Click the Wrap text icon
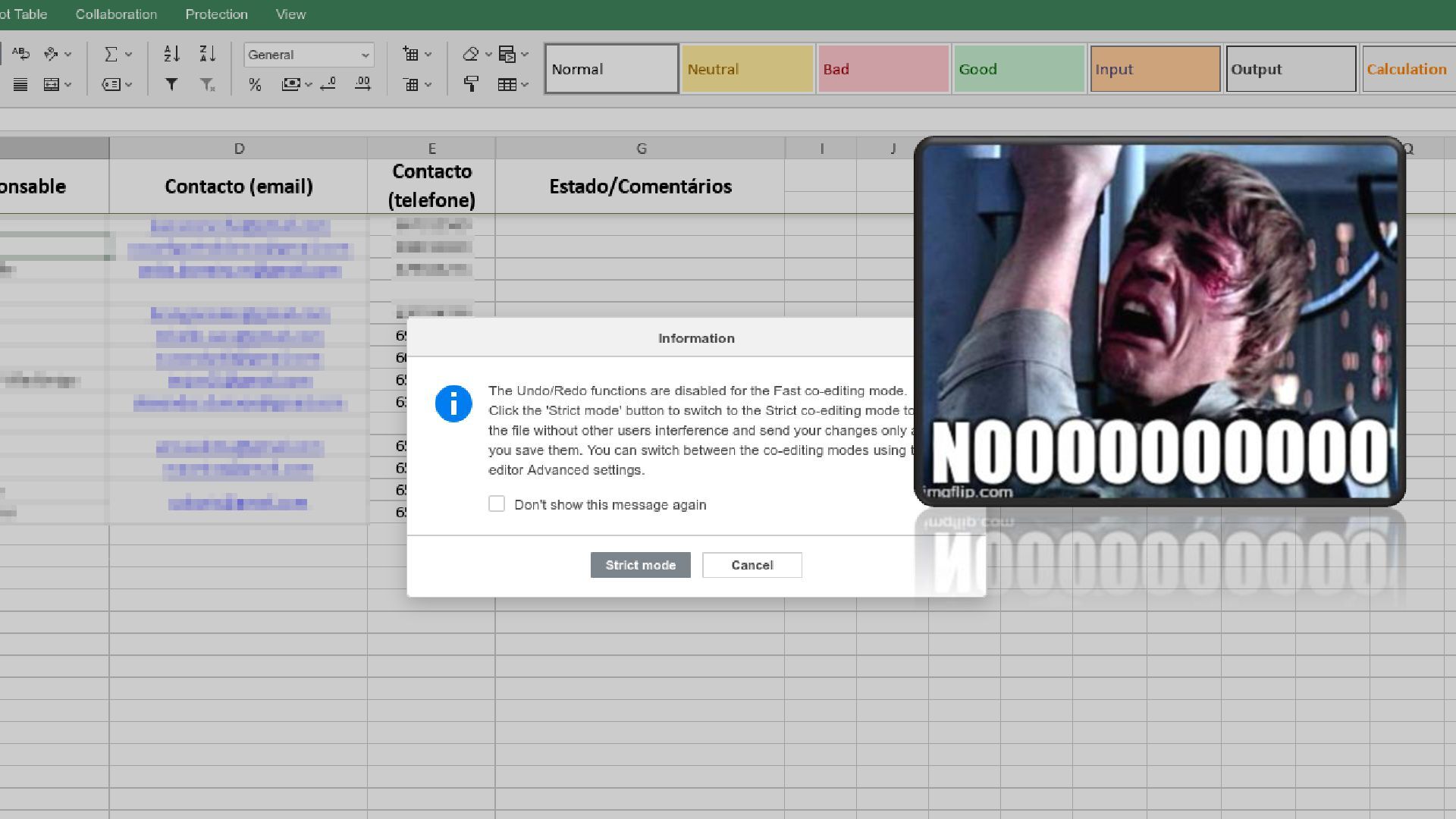Viewport: 1456px width, 819px height. pyautogui.click(x=20, y=54)
